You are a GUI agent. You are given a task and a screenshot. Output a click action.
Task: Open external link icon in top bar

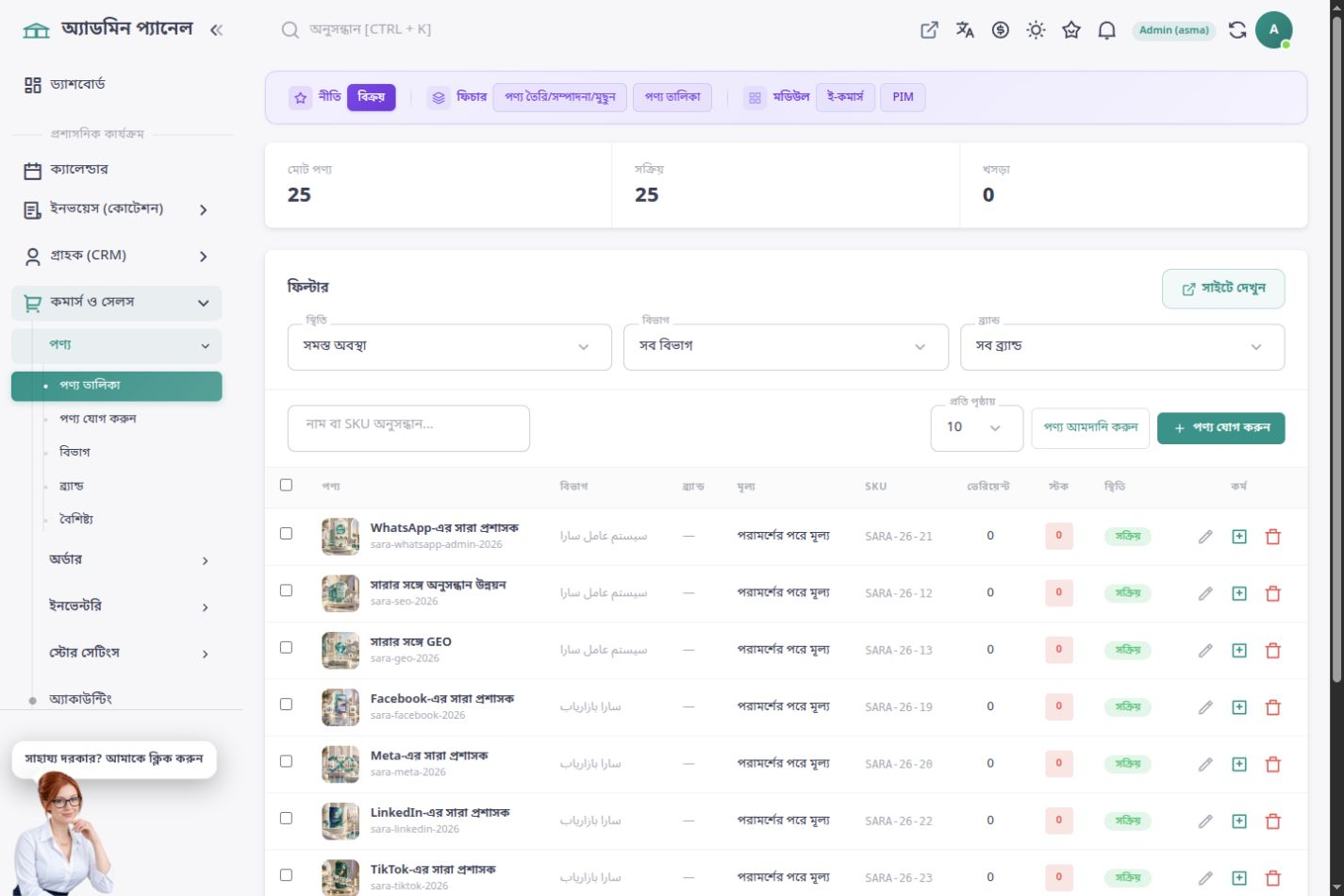(x=929, y=30)
